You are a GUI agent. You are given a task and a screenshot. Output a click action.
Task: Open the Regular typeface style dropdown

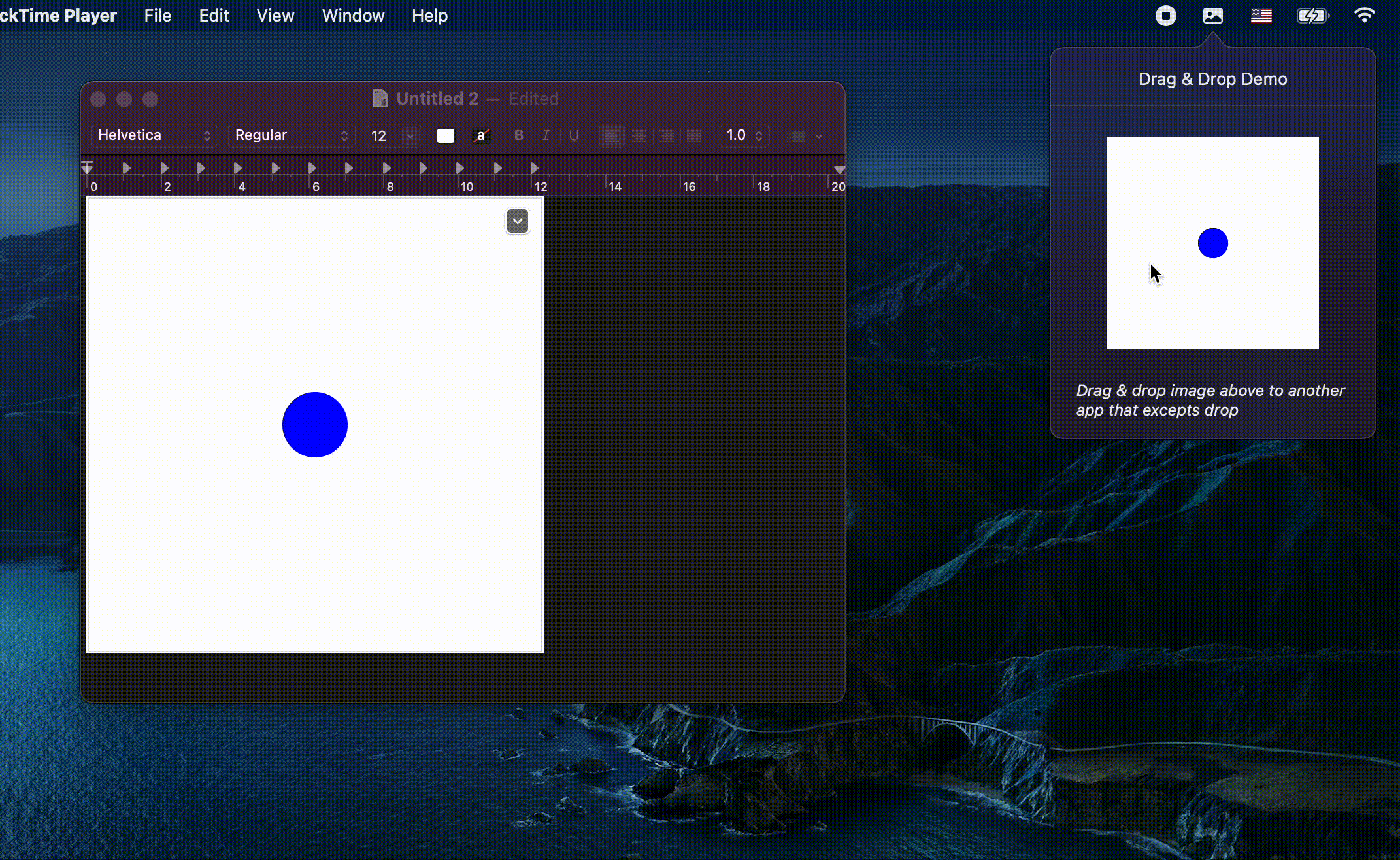292,135
